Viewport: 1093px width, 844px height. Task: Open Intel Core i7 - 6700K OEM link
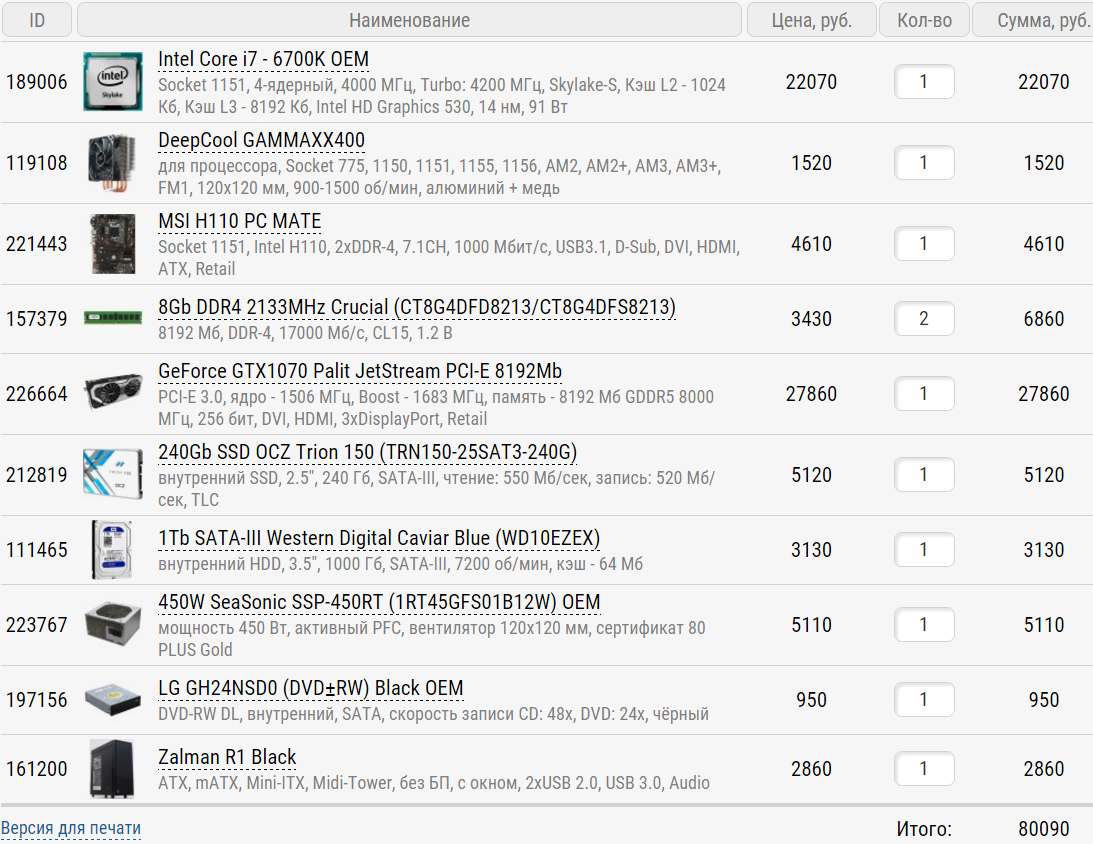tap(263, 59)
